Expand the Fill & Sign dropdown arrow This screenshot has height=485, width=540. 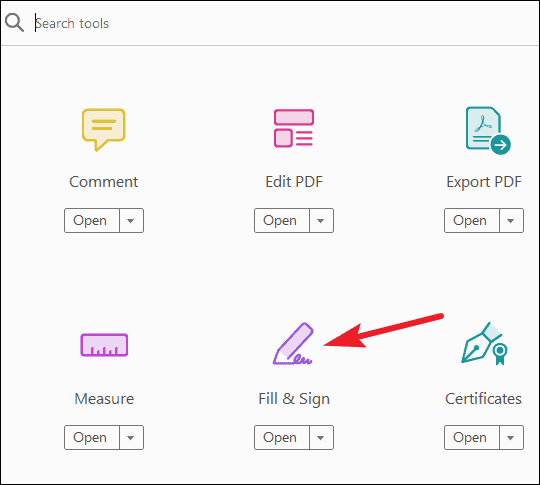coord(322,437)
